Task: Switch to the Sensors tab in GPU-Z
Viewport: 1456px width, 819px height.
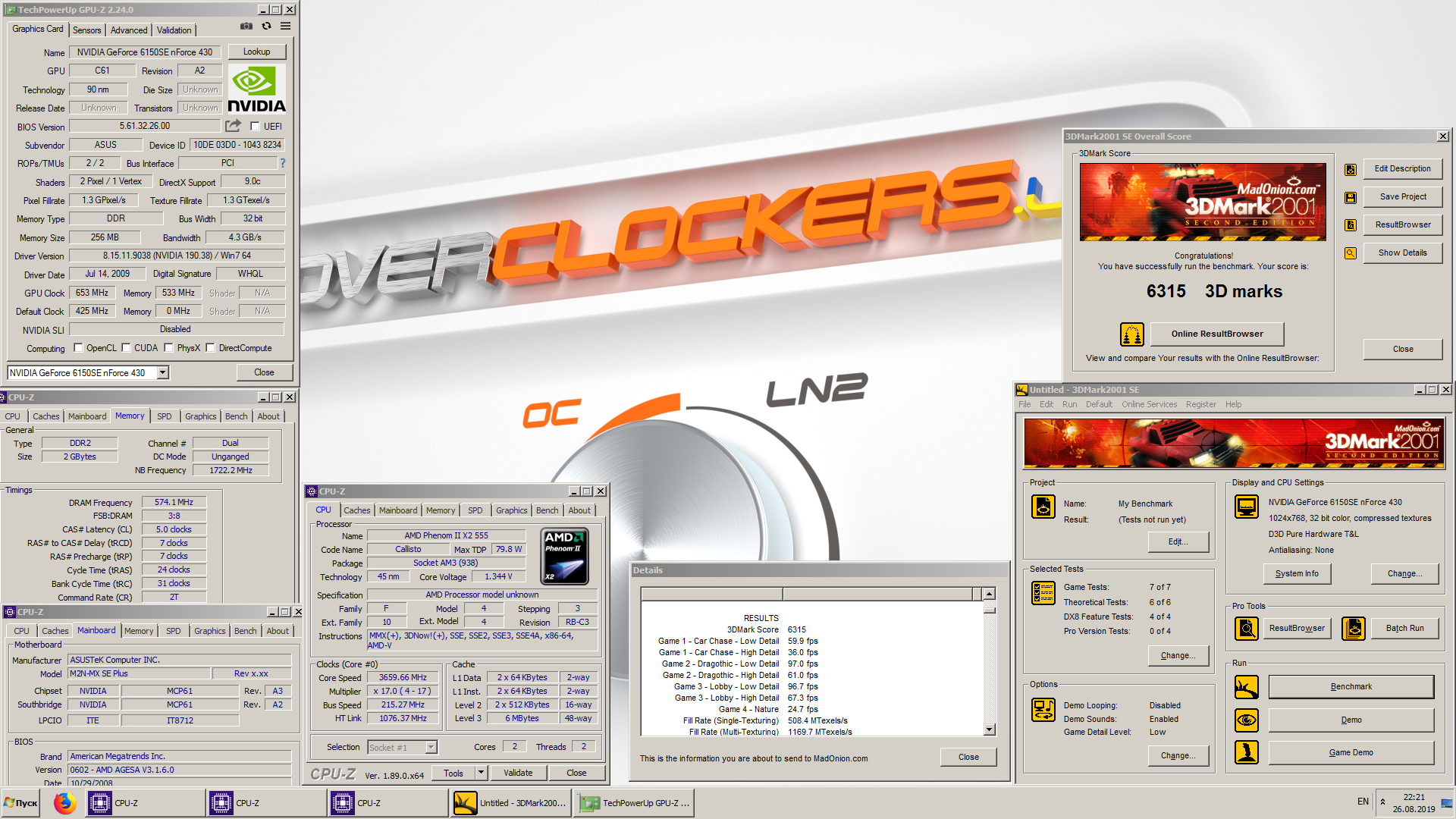Action: pos(86,30)
